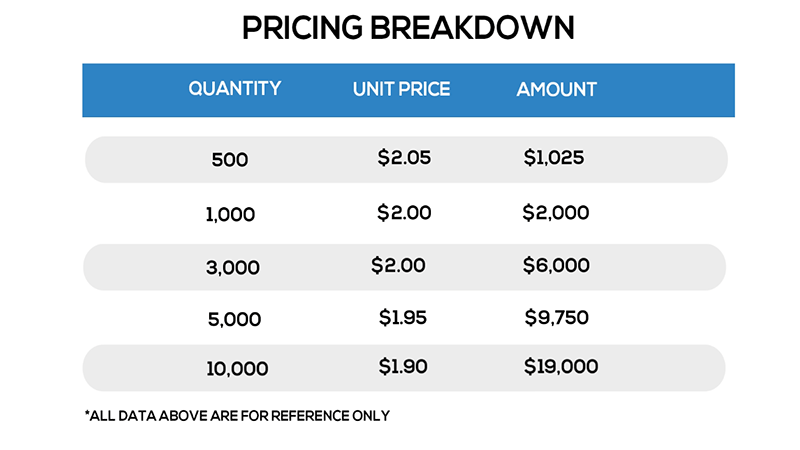Viewport: 800px width, 450px height.
Task: Select the $1,025 amount cell
Action: [x=553, y=157]
